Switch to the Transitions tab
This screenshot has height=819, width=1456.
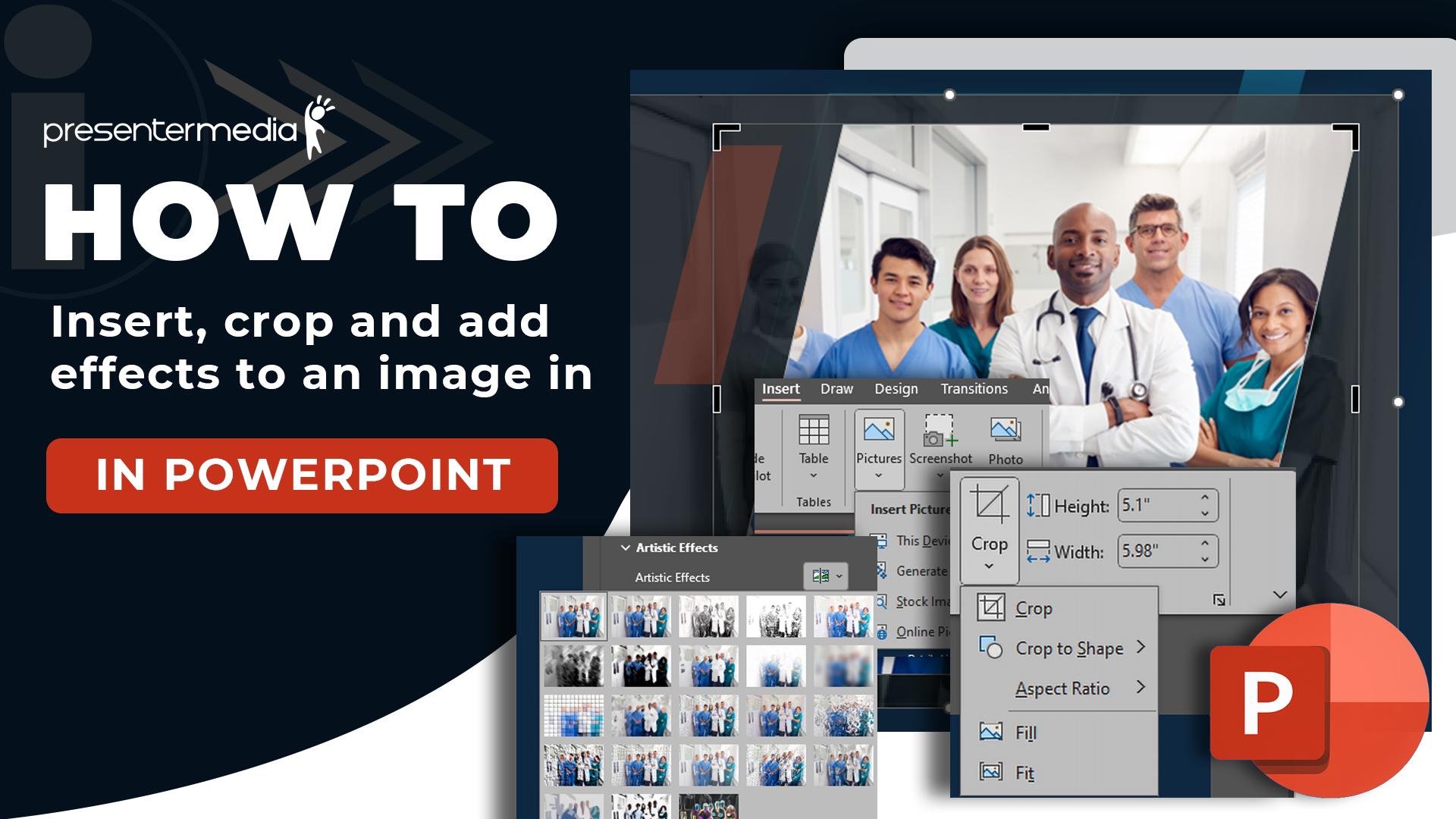974,389
